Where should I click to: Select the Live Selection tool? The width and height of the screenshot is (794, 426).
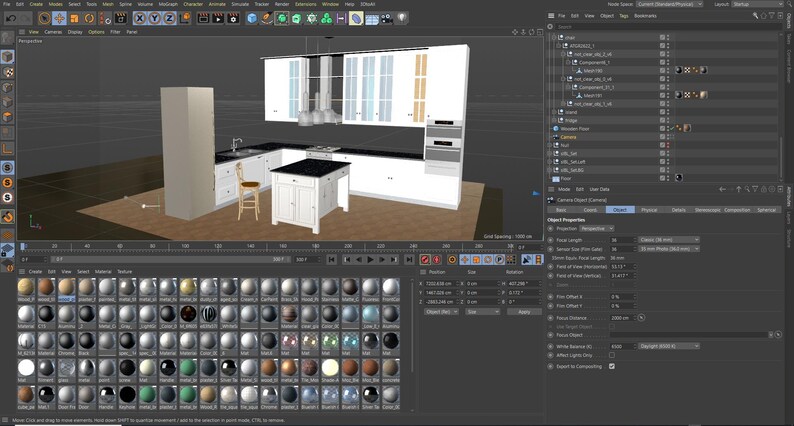tap(45, 19)
